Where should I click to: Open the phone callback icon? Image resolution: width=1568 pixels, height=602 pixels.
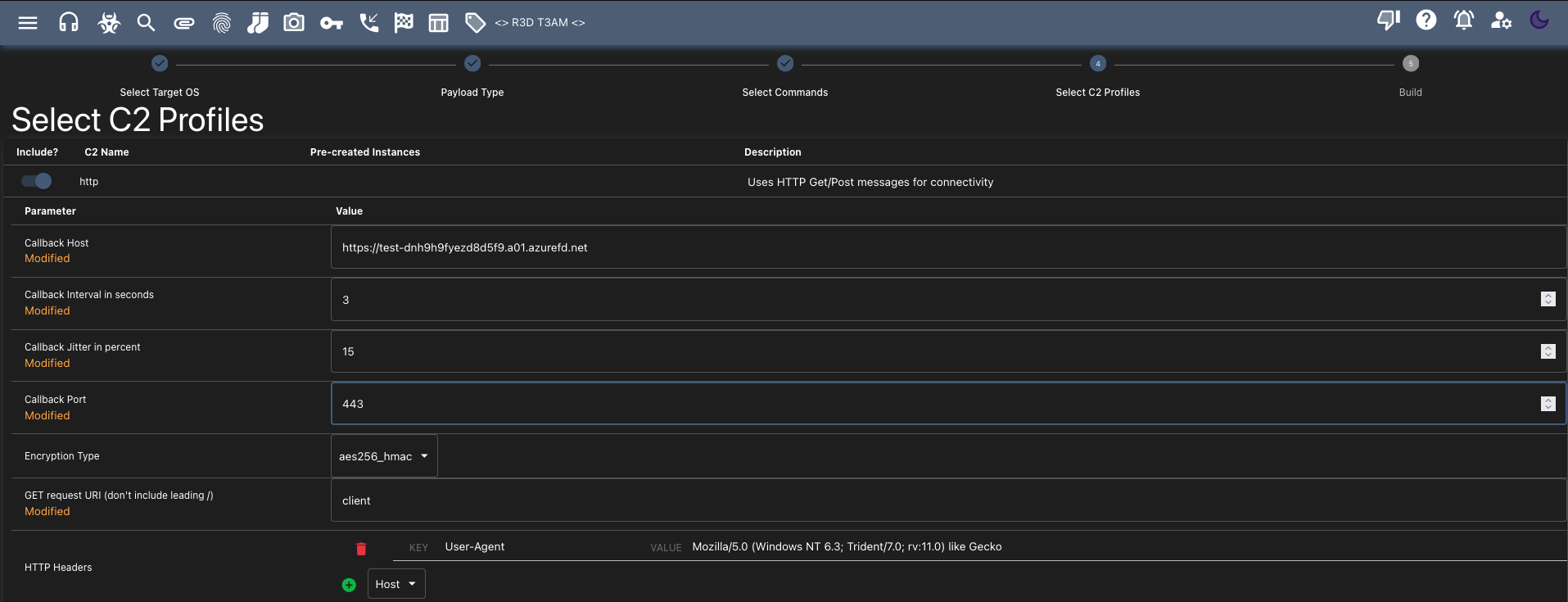coord(369,22)
